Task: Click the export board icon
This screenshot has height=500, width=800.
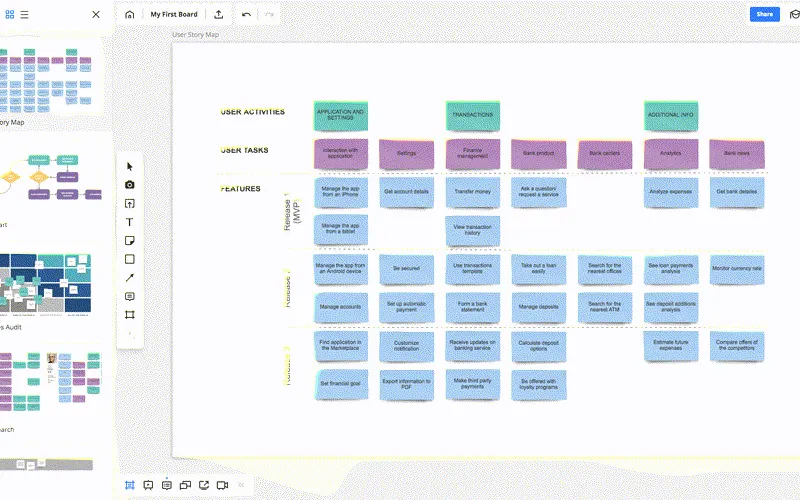Action: tap(218, 14)
